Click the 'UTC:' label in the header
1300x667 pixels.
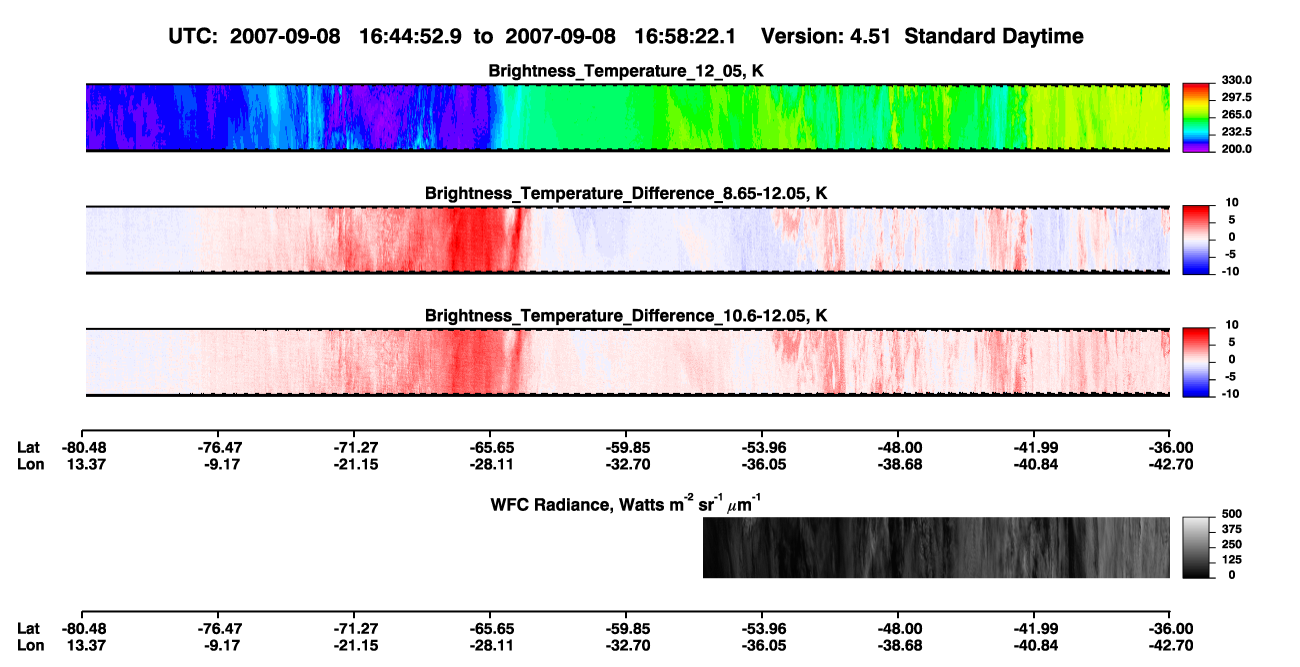[195, 37]
